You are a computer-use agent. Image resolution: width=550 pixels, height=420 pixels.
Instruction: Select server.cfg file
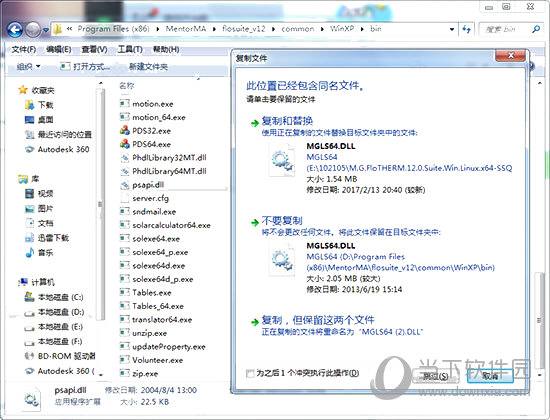coord(144,198)
